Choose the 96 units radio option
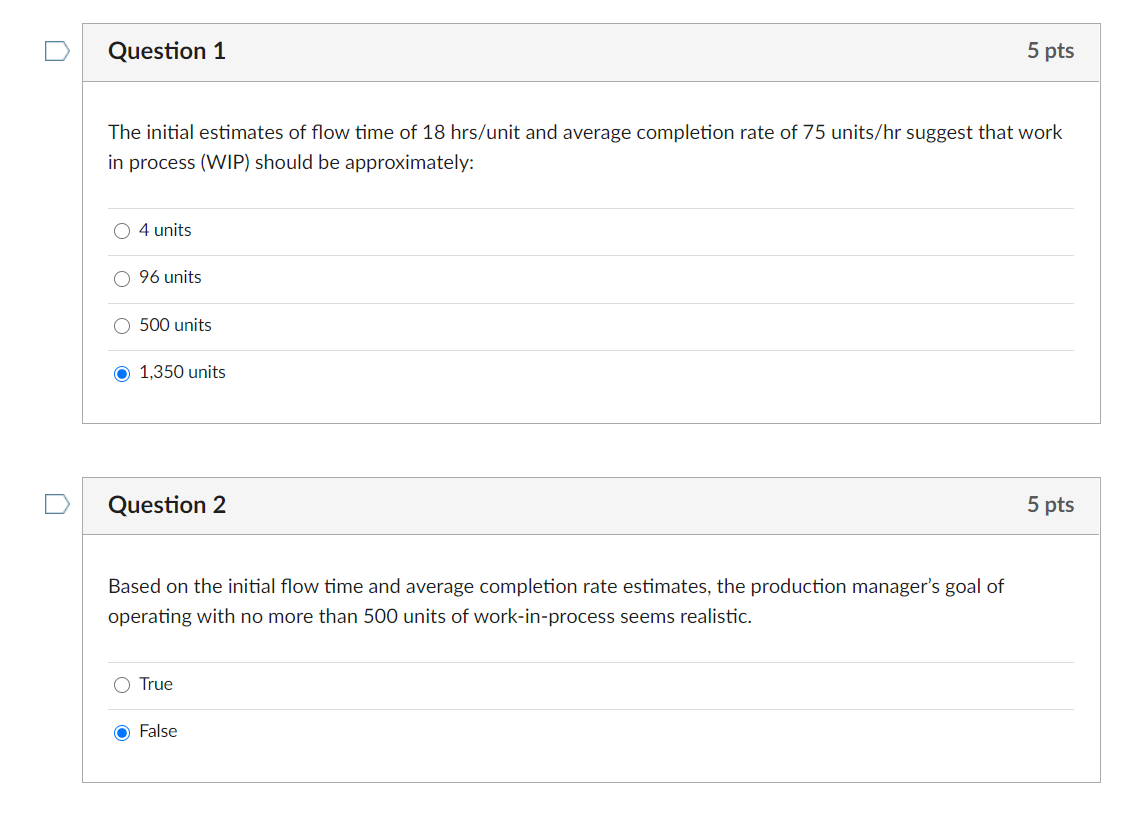 (x=122, y=278)
